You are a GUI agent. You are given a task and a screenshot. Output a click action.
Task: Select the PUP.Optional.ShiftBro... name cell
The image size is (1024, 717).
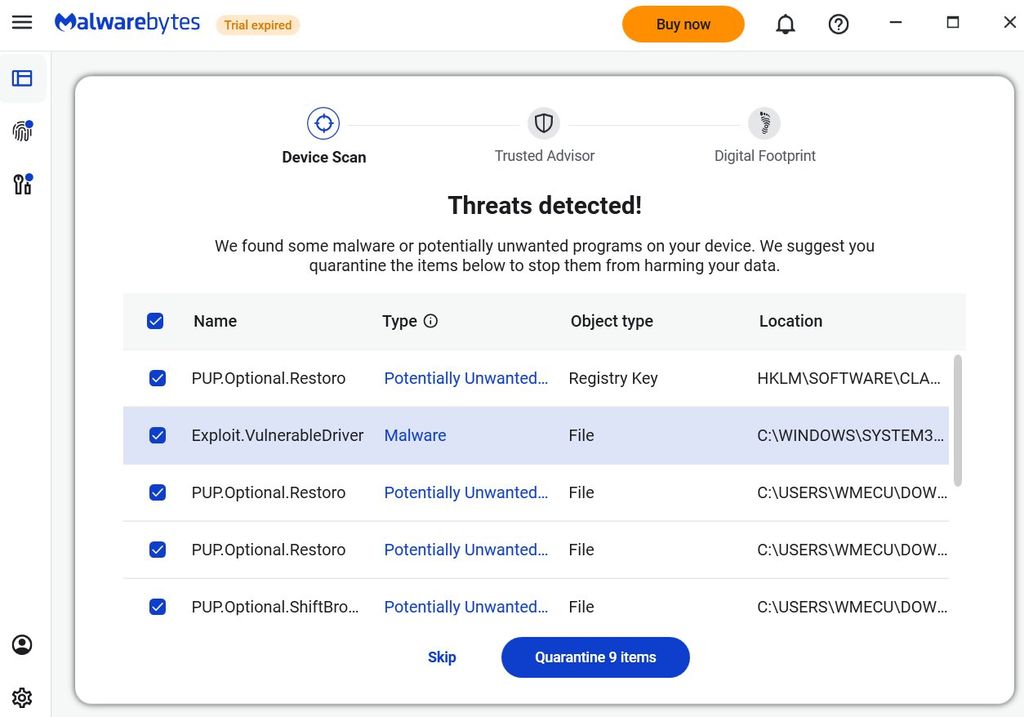coord(275,607)
